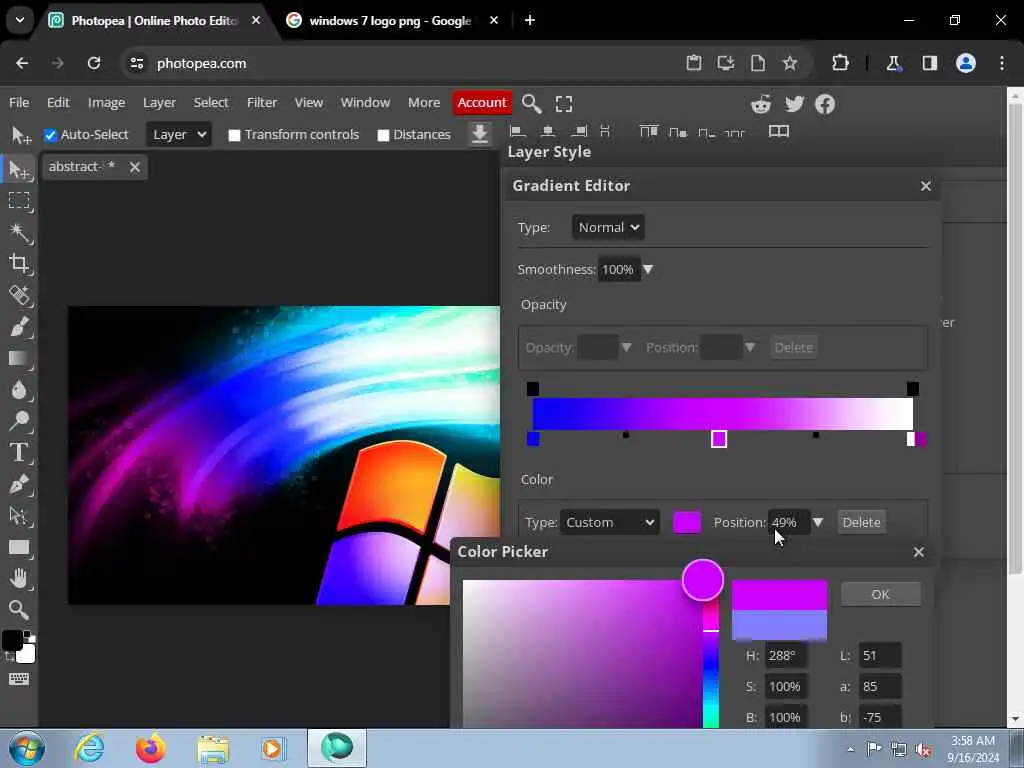Viewport: 1024px width, 768px height.
Task: Click the align horizontal centers icon
Action: click(549, 131)
